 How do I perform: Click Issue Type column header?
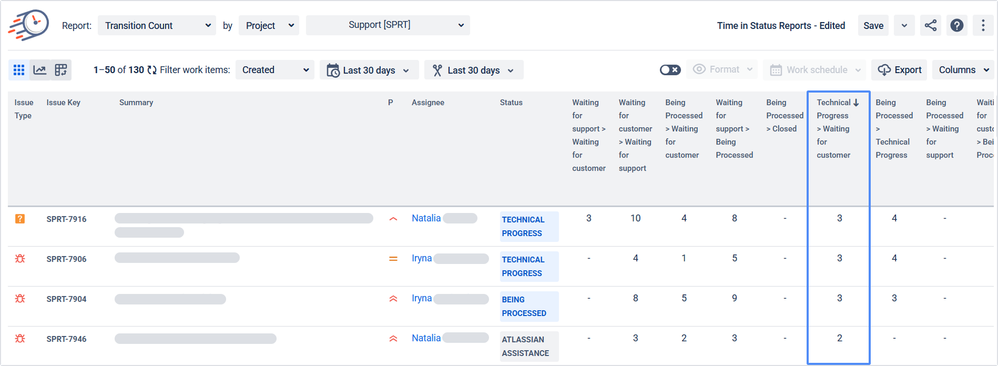point(24,109)
